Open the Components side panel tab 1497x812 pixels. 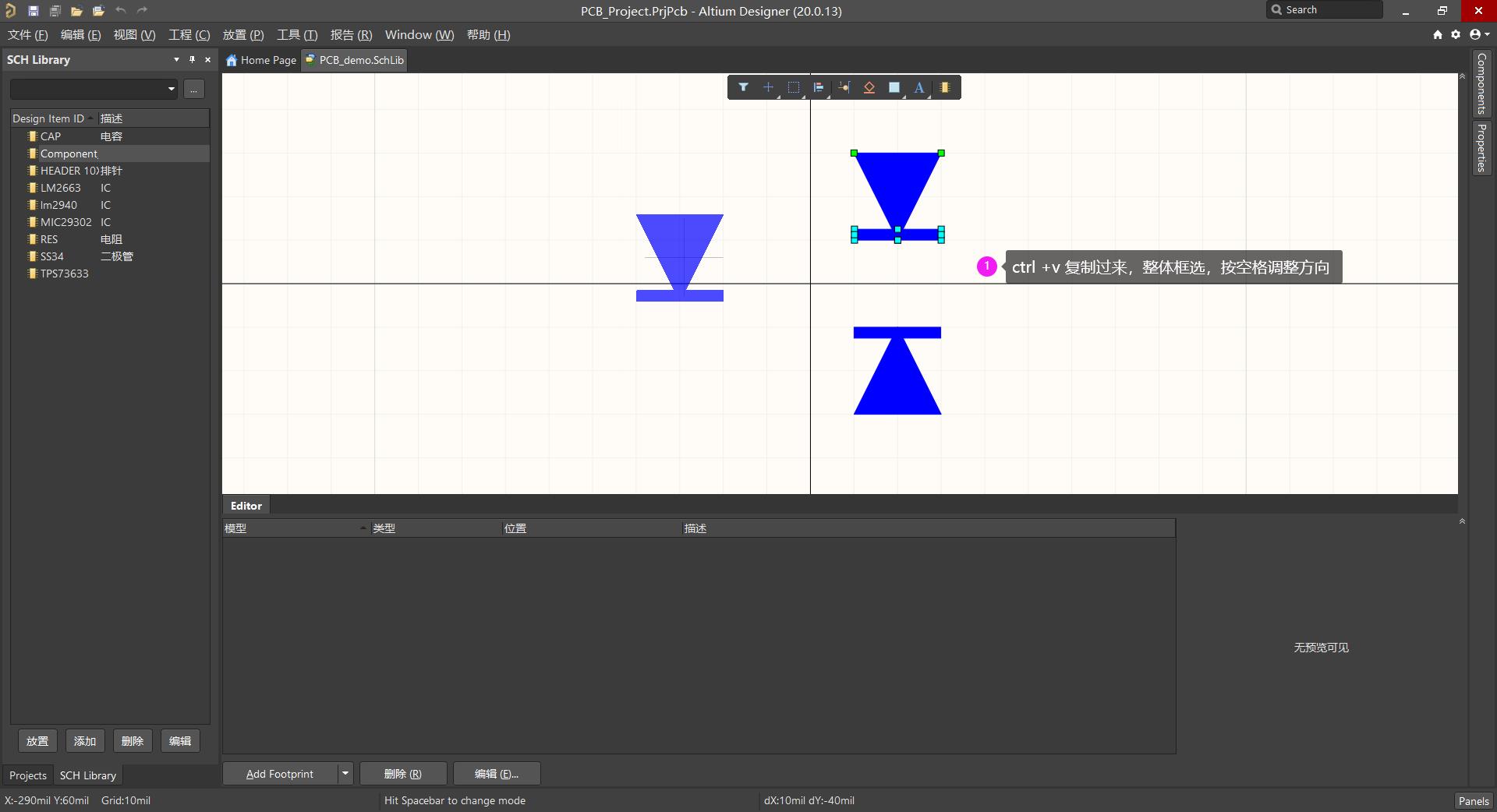(1481, 83)
